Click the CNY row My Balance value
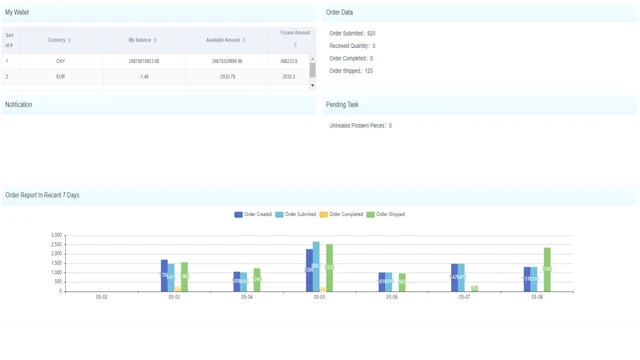 pos(144,61)
